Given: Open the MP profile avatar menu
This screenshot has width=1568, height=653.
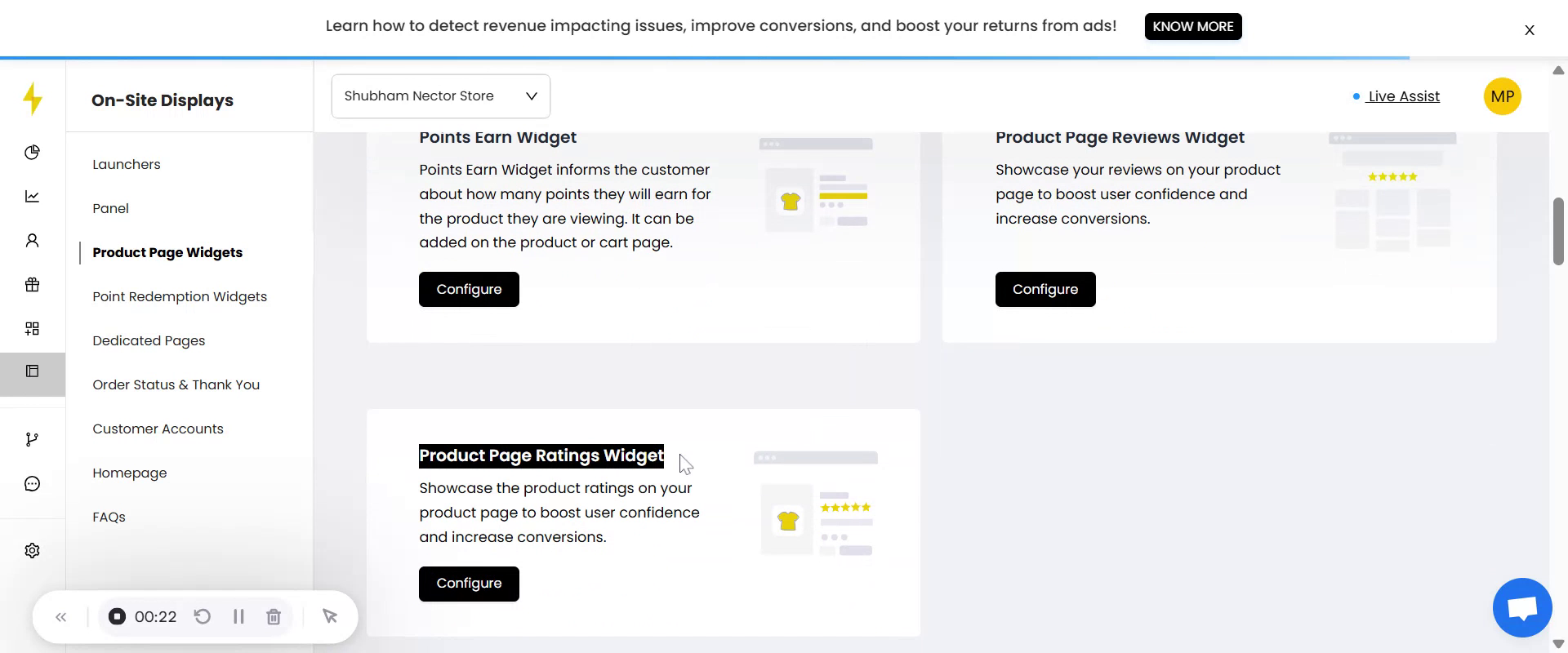Looking at the screenshot, I should (1502, 96).
